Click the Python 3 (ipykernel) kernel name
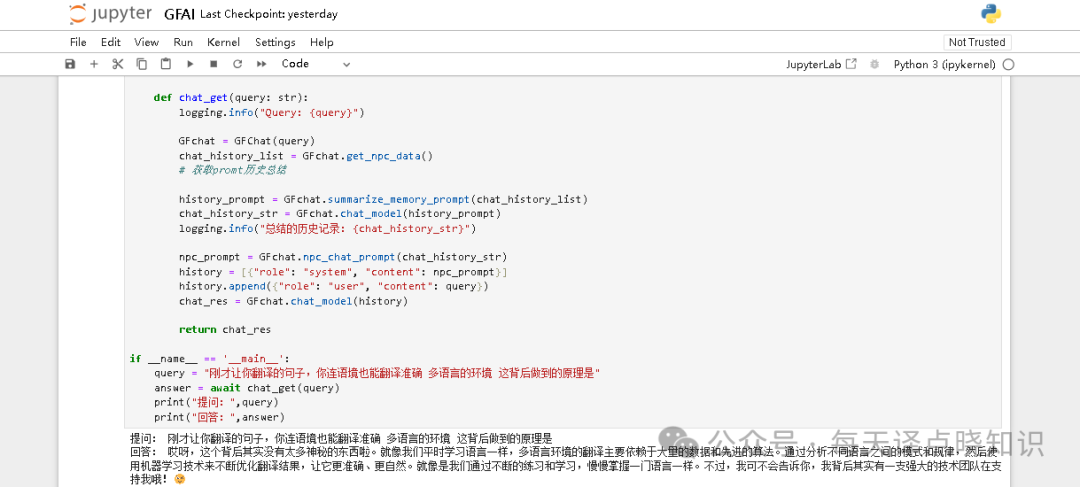Image resolution: width=1080 pixels, height=487 pixels. 944,64
